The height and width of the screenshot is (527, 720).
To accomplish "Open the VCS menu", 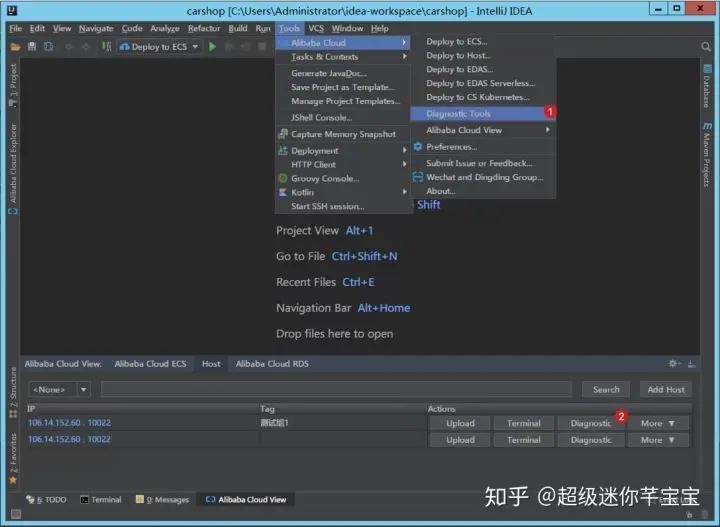I will tap(316, 28).
